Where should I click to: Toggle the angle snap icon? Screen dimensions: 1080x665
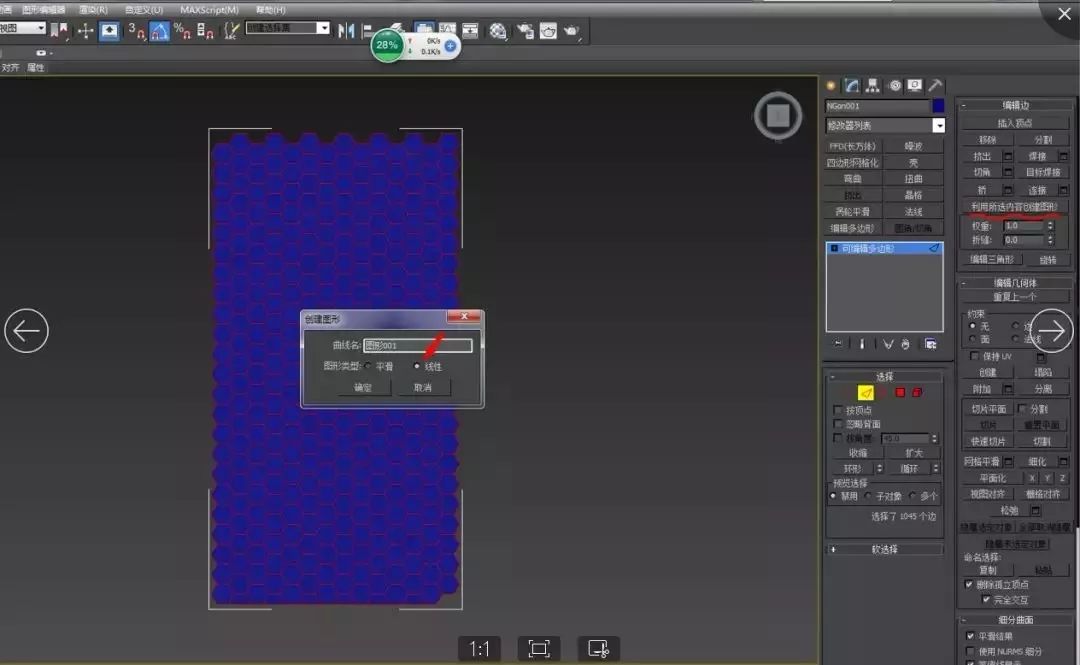pos(159,31)
